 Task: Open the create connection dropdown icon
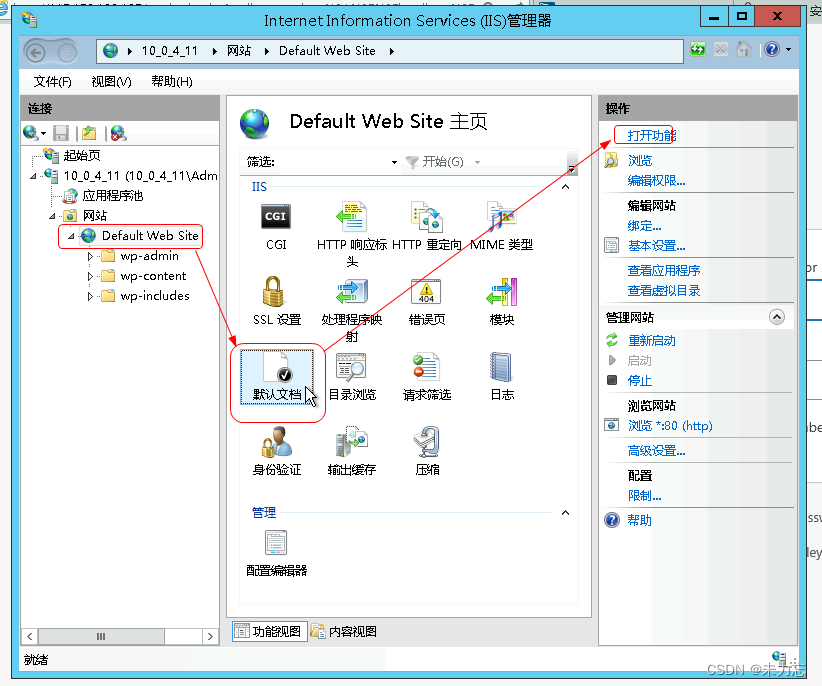[x=35, y=133]
